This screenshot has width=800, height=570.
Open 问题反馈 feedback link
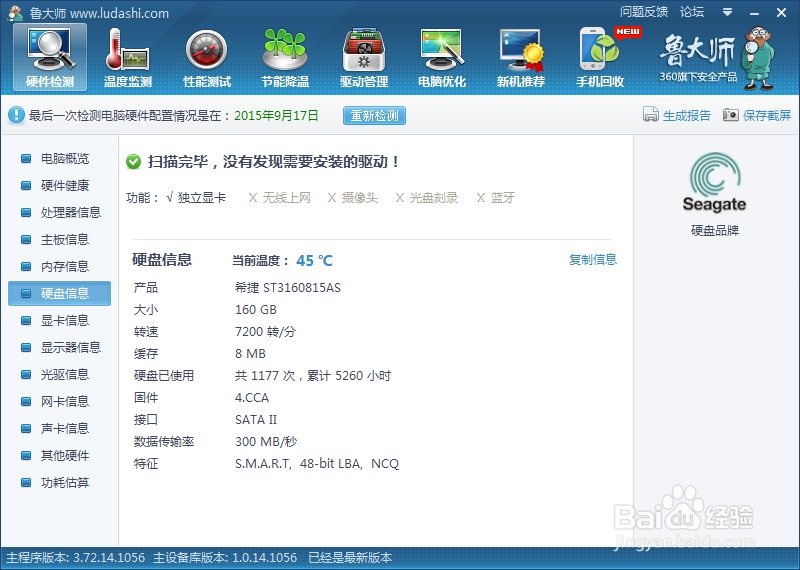pos(644,12)
